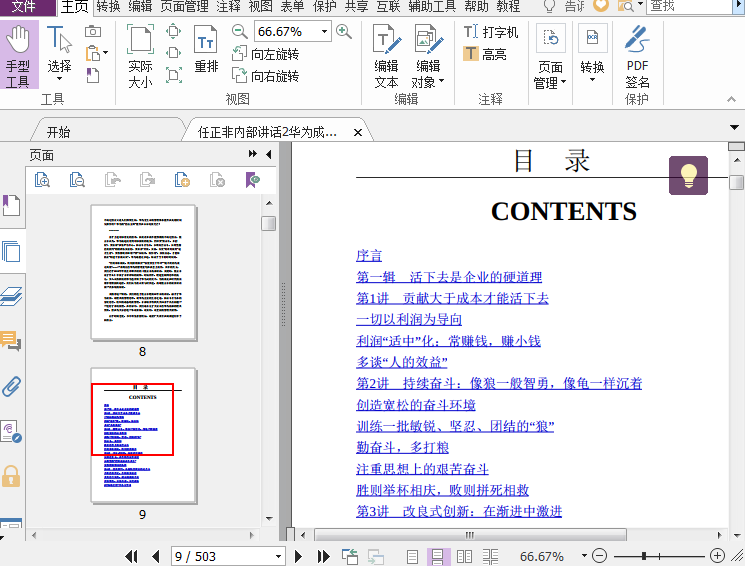Go to last page button

(x=324, y=556)
